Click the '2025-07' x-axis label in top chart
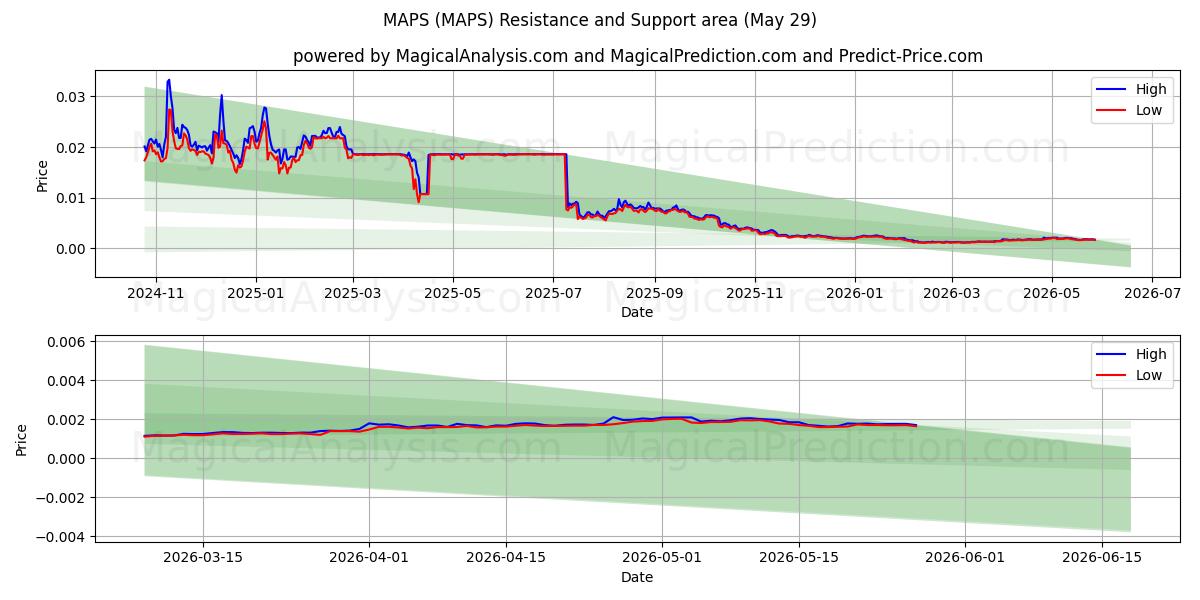This screenshot has width=1200, height=600. [x=554, y=294]
